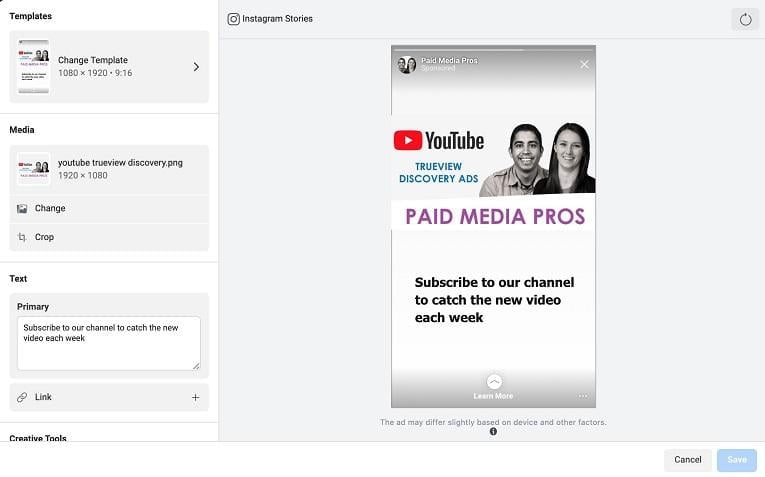Click the Change Template label

tap(93, 60)
